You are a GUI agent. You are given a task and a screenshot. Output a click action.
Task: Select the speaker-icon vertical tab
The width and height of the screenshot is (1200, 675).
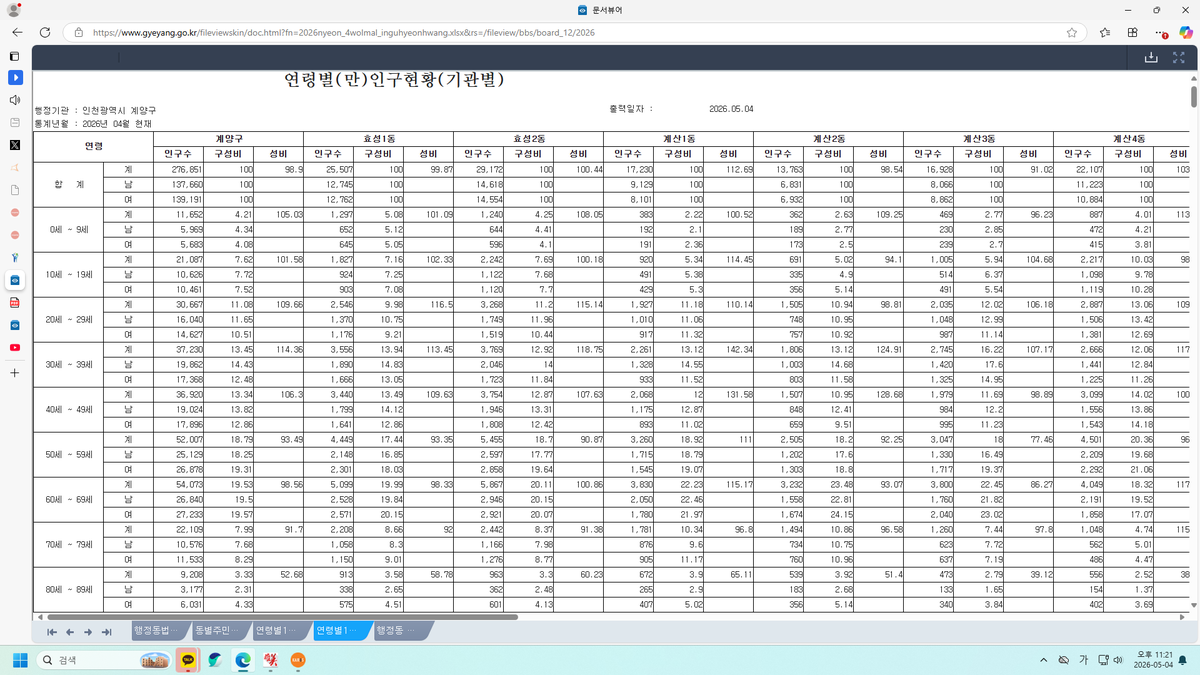click(15, 100)
